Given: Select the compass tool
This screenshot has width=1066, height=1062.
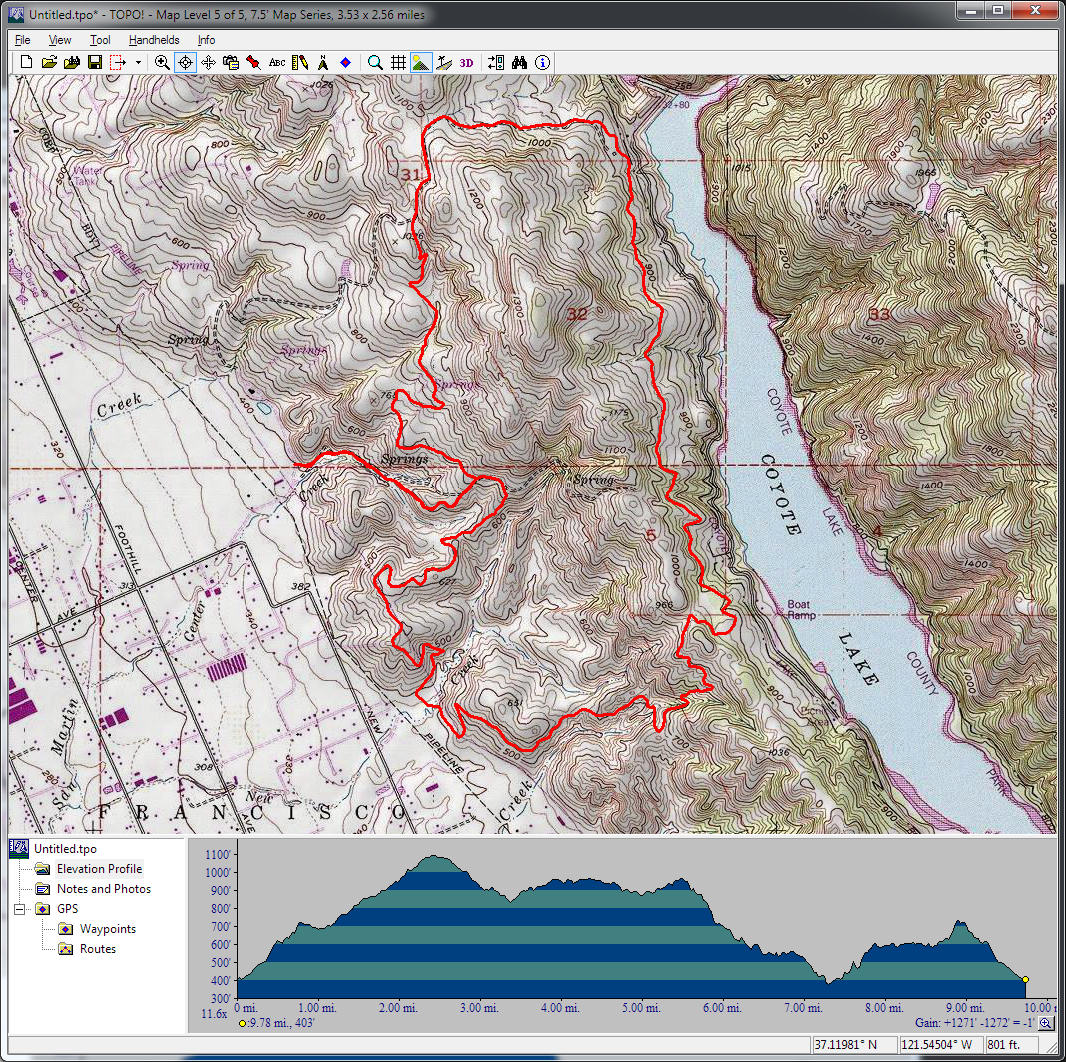Looking at the screenshot, I should [323, 62].
